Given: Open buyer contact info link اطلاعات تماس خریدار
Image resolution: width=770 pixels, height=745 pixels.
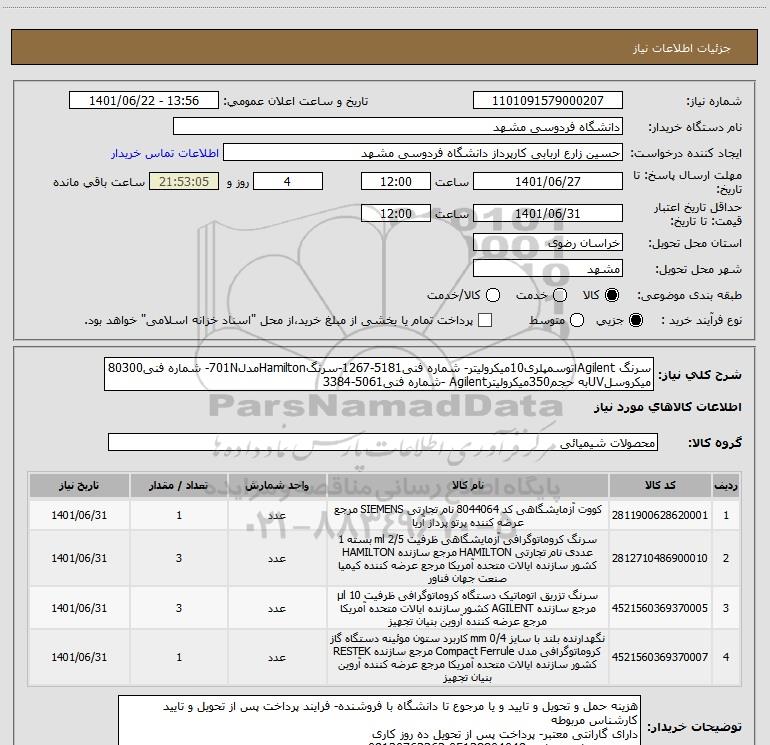Looking at the screenshot, I should pos(165,153).
